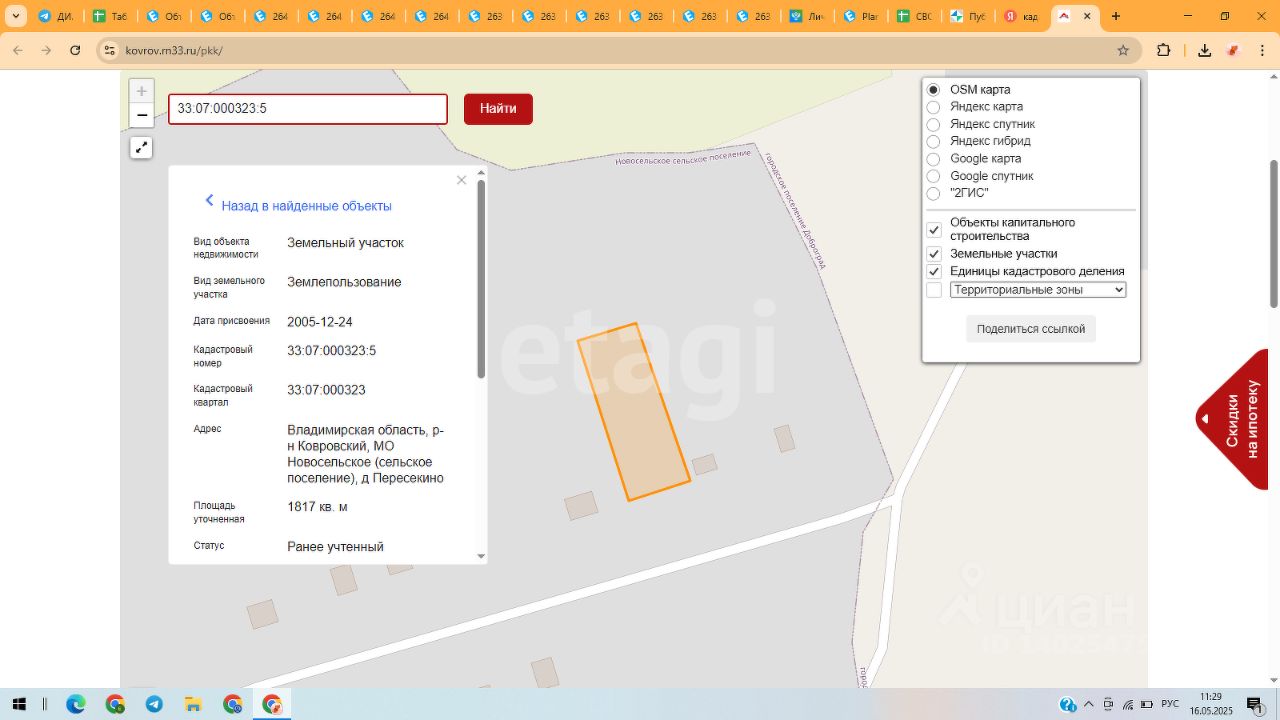Select 2ГИС base map
Screen dimensions: 1280x720
coord(933,194)
